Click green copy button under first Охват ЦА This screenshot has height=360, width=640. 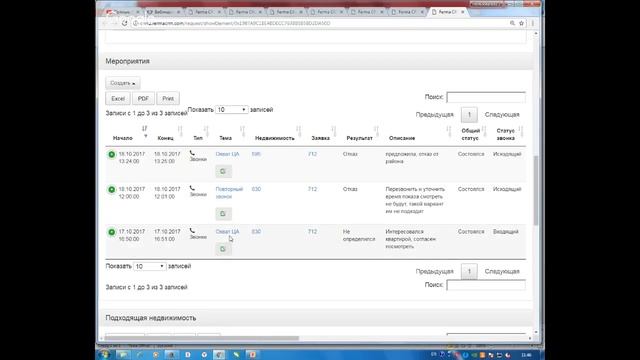click(223, 171)
